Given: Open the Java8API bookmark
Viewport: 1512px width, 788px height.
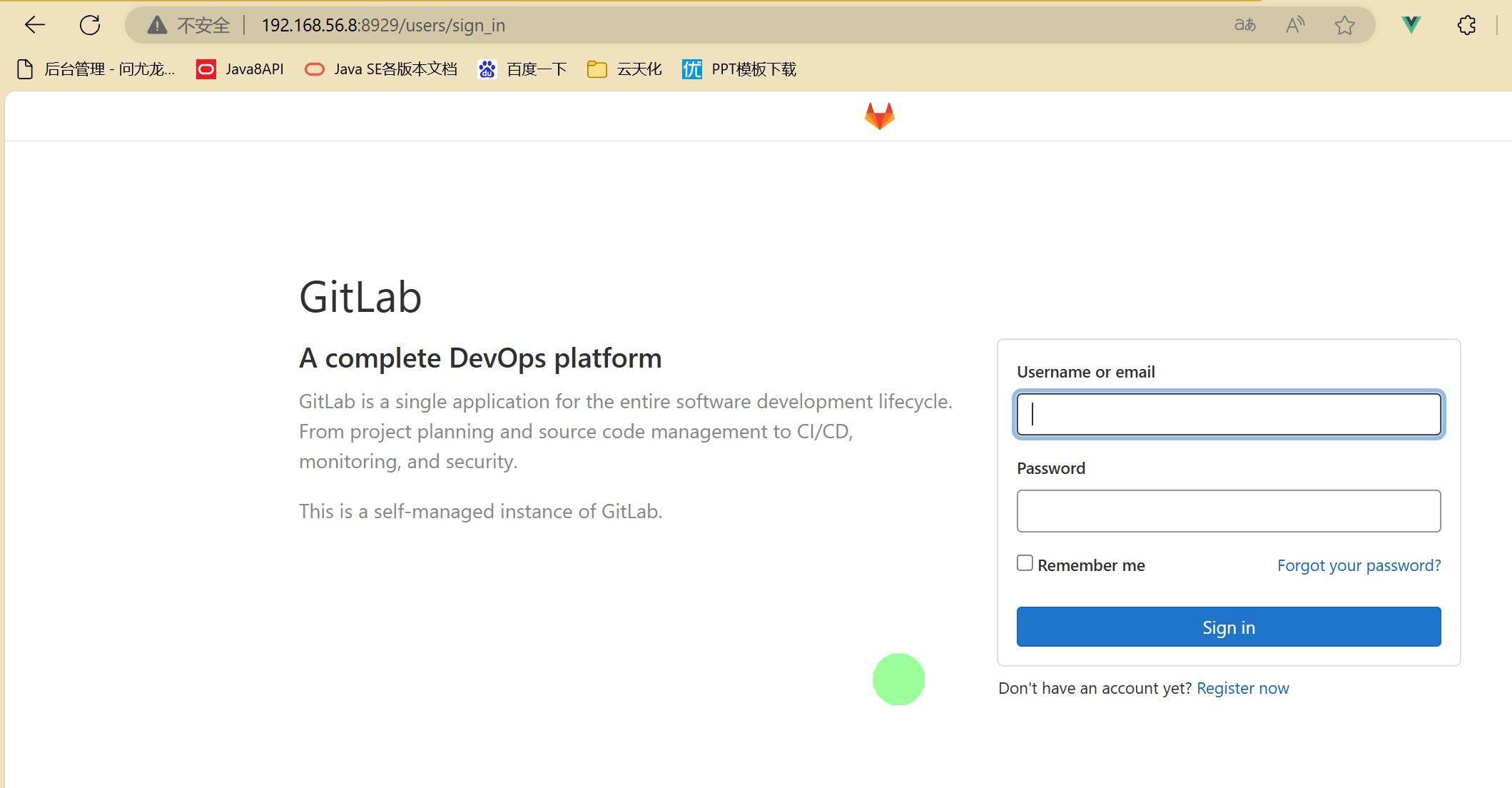Looking at the screenshot, I should [x=240, y=69].
